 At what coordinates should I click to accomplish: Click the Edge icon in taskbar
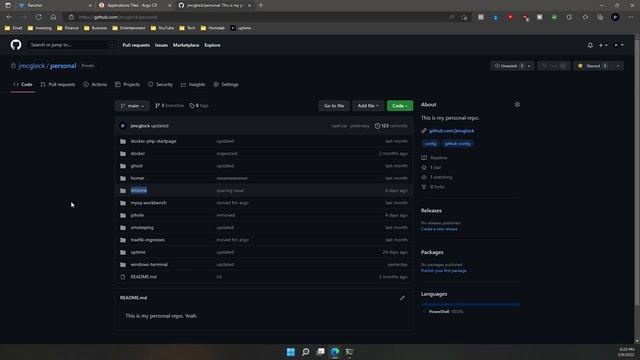point(335,352)
